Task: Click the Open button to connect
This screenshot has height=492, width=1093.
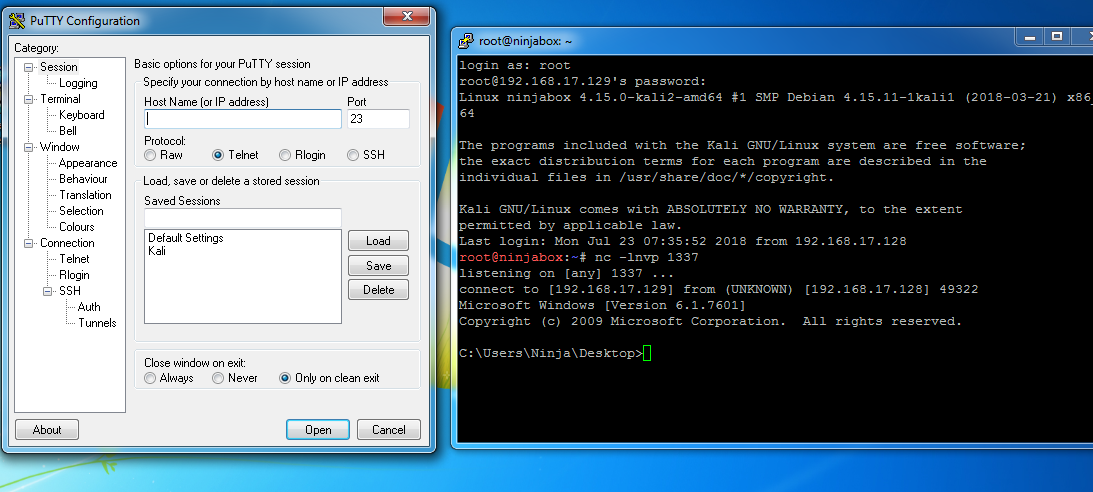Action: pyautogui.click(x=318, y=430)
